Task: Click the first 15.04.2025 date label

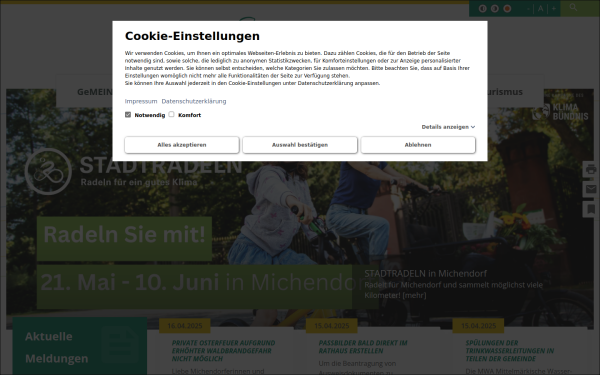Action: [x=331, y=326]
